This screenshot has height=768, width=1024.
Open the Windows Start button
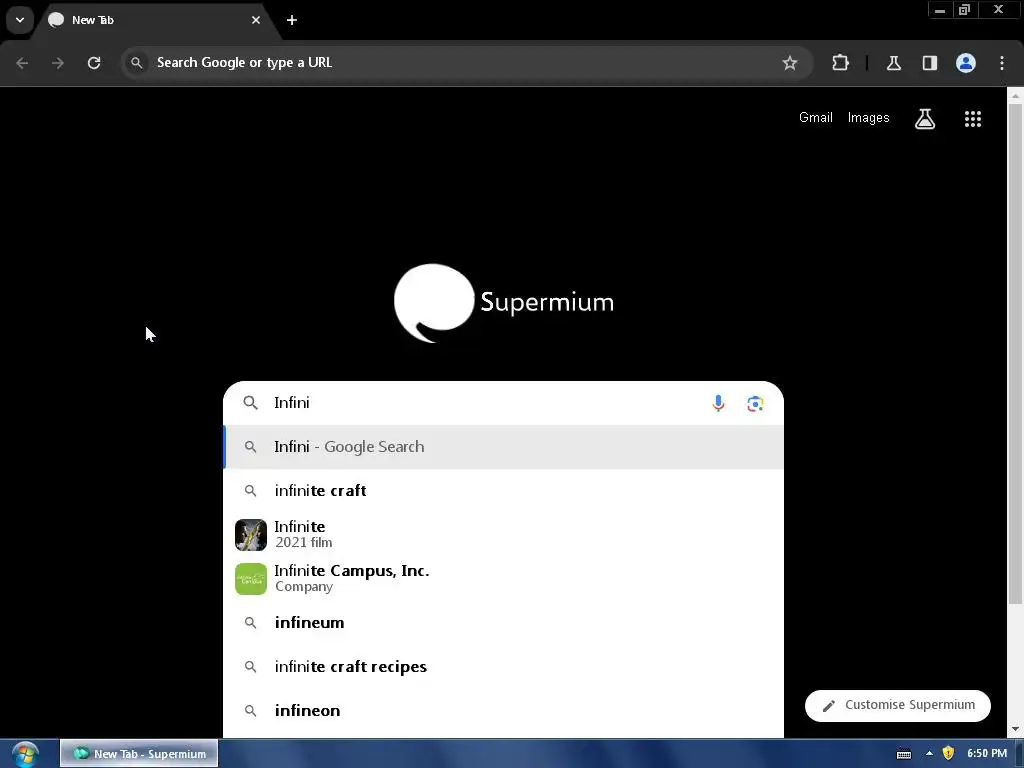pos(25,754)
